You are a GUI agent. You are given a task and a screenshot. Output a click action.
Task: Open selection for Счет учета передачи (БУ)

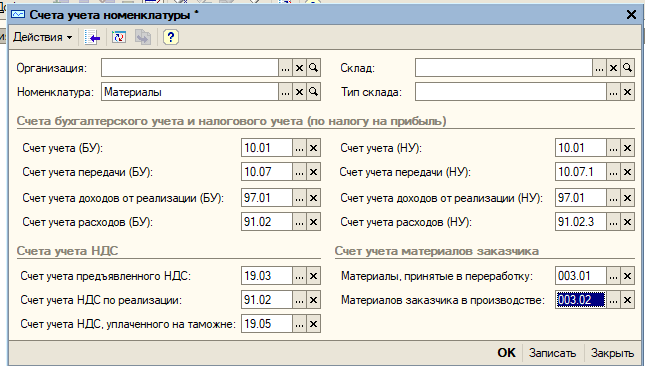[x=299, y=172]
